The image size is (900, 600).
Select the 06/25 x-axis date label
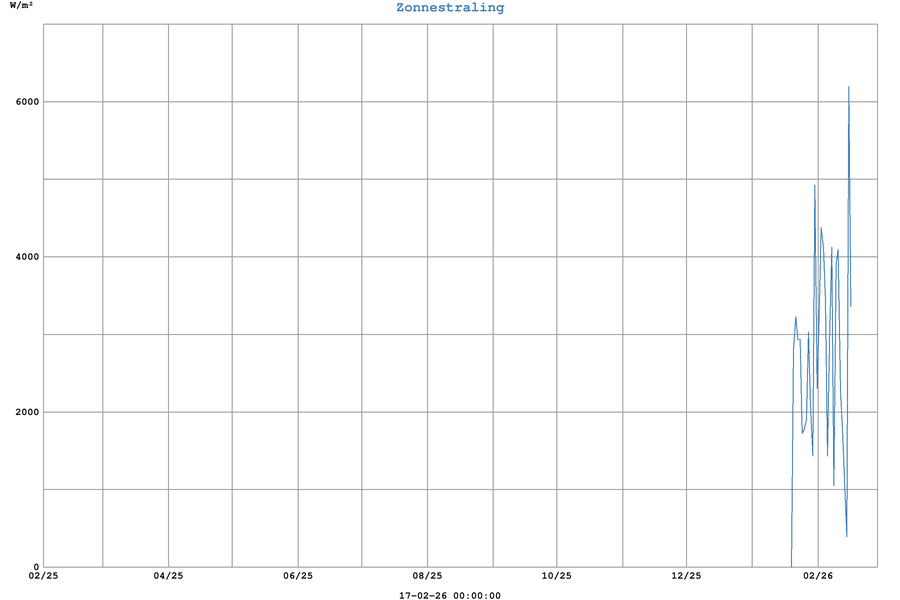pos(298,576)
